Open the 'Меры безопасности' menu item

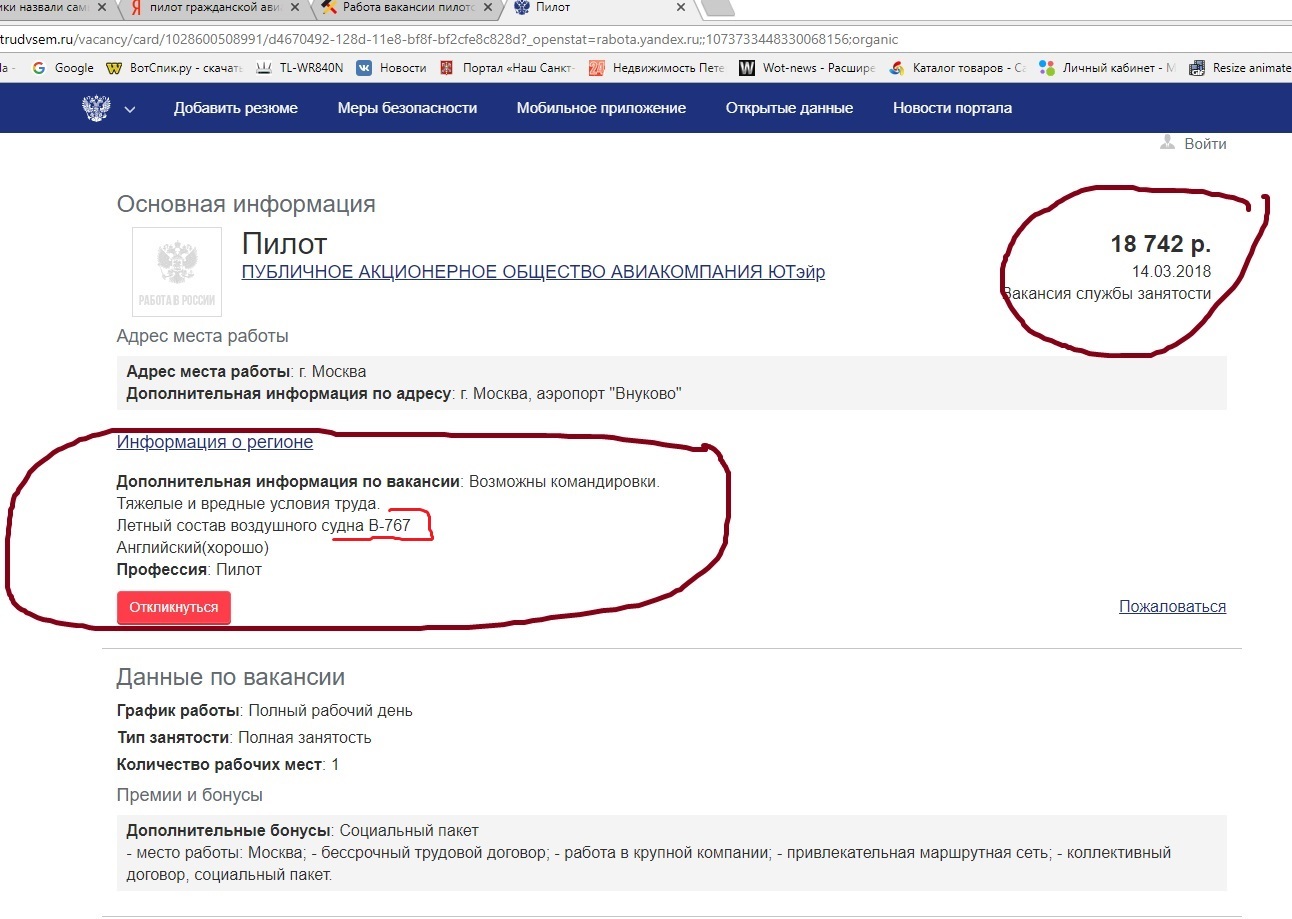[x=407, y=108]
